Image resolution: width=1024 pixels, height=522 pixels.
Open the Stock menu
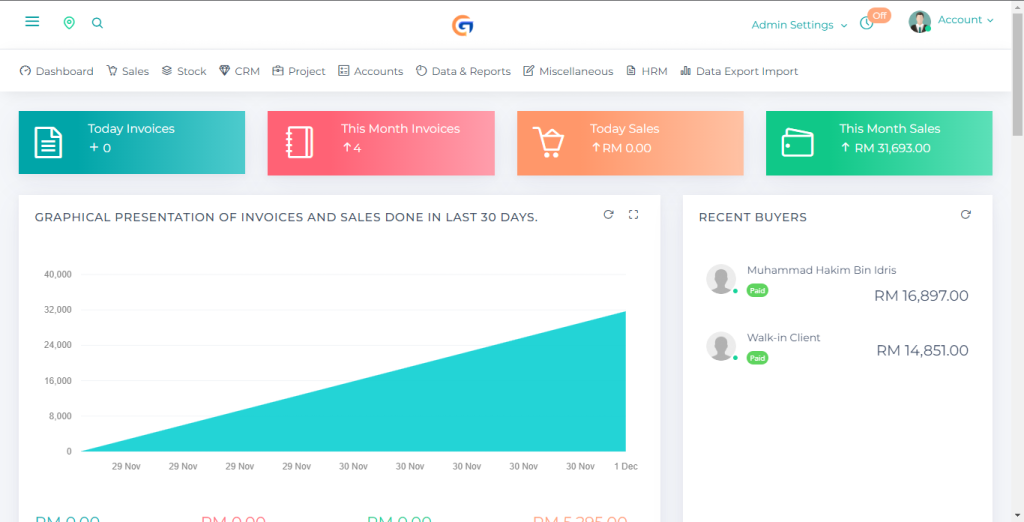[184, 71]
